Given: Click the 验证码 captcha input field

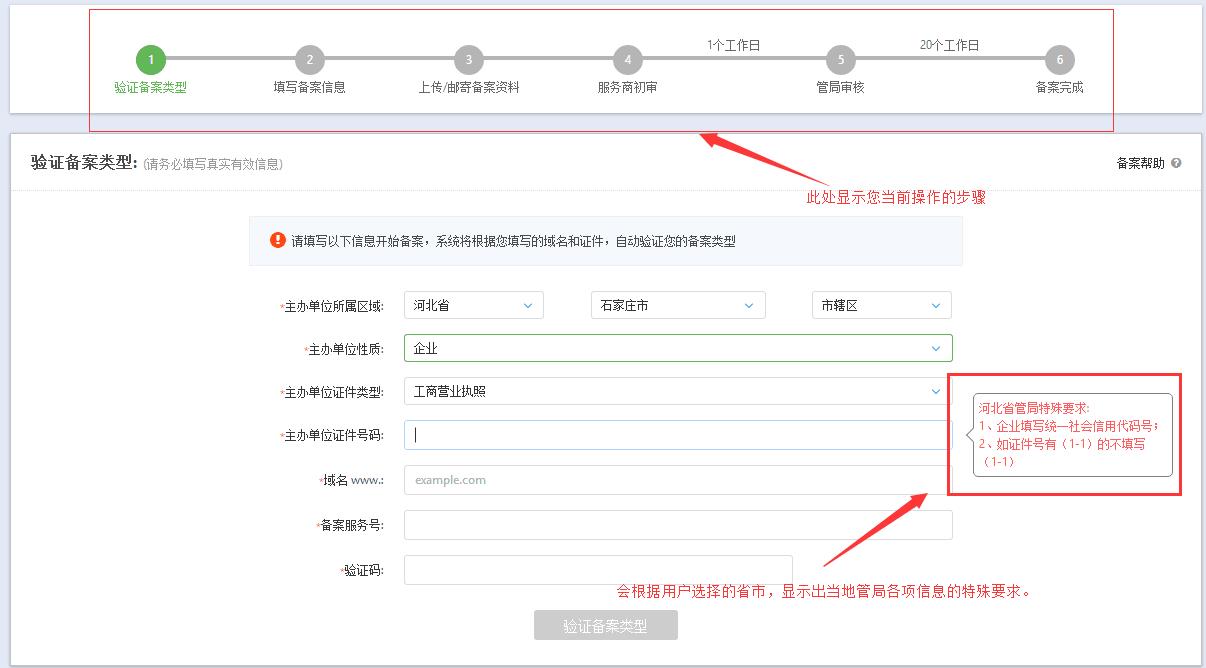Looking at the screenshot, I should tap(598, 570).
